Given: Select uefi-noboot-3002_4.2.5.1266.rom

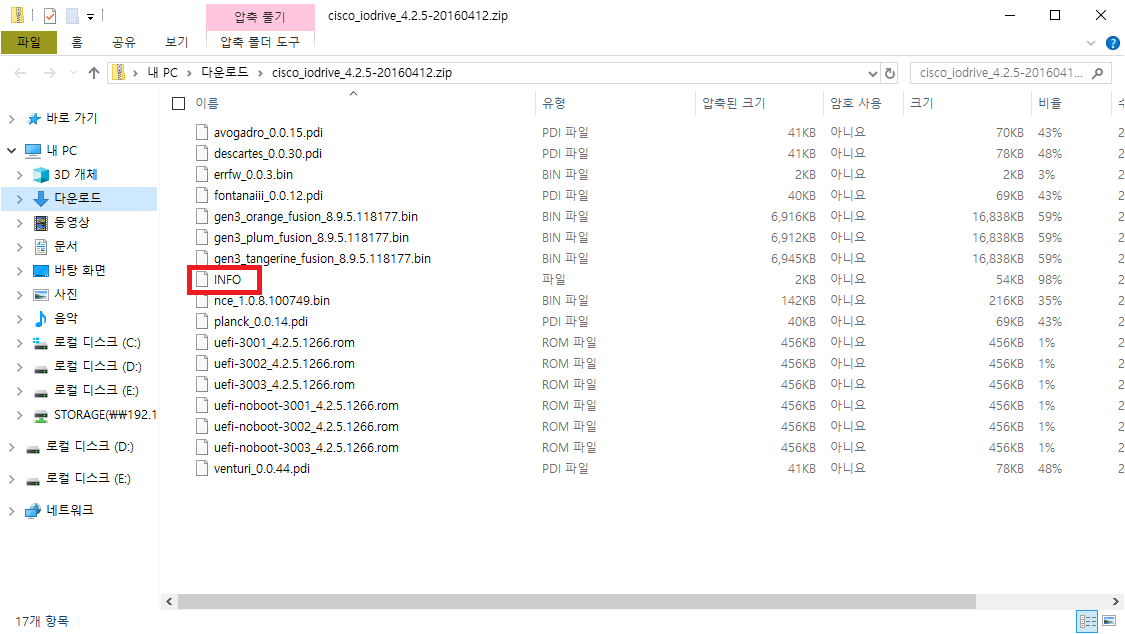Looking at the screenshot, I should 306,427.
